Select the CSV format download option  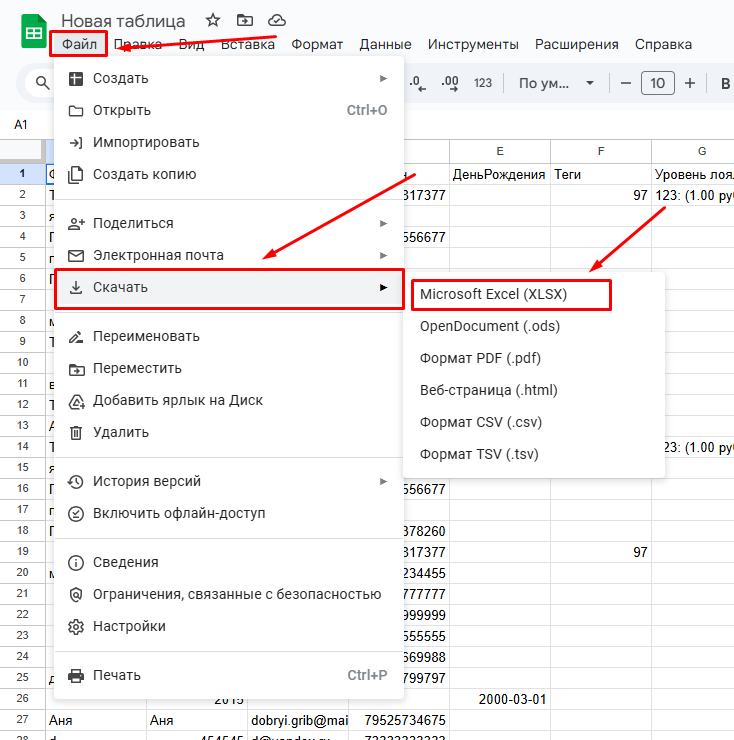pyautogui.click(x=480, y=422)
